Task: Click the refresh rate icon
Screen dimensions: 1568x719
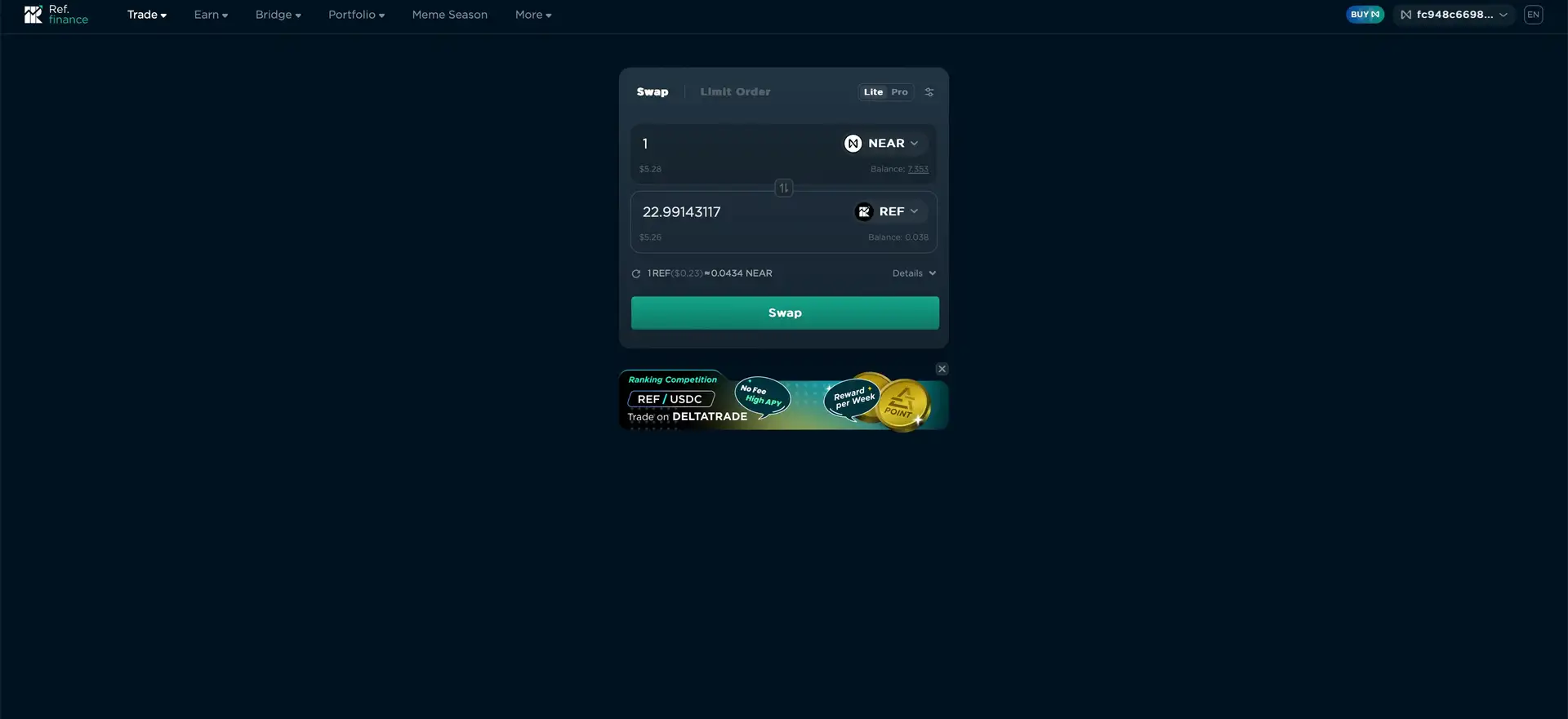Action: click(x=636, y=274)
